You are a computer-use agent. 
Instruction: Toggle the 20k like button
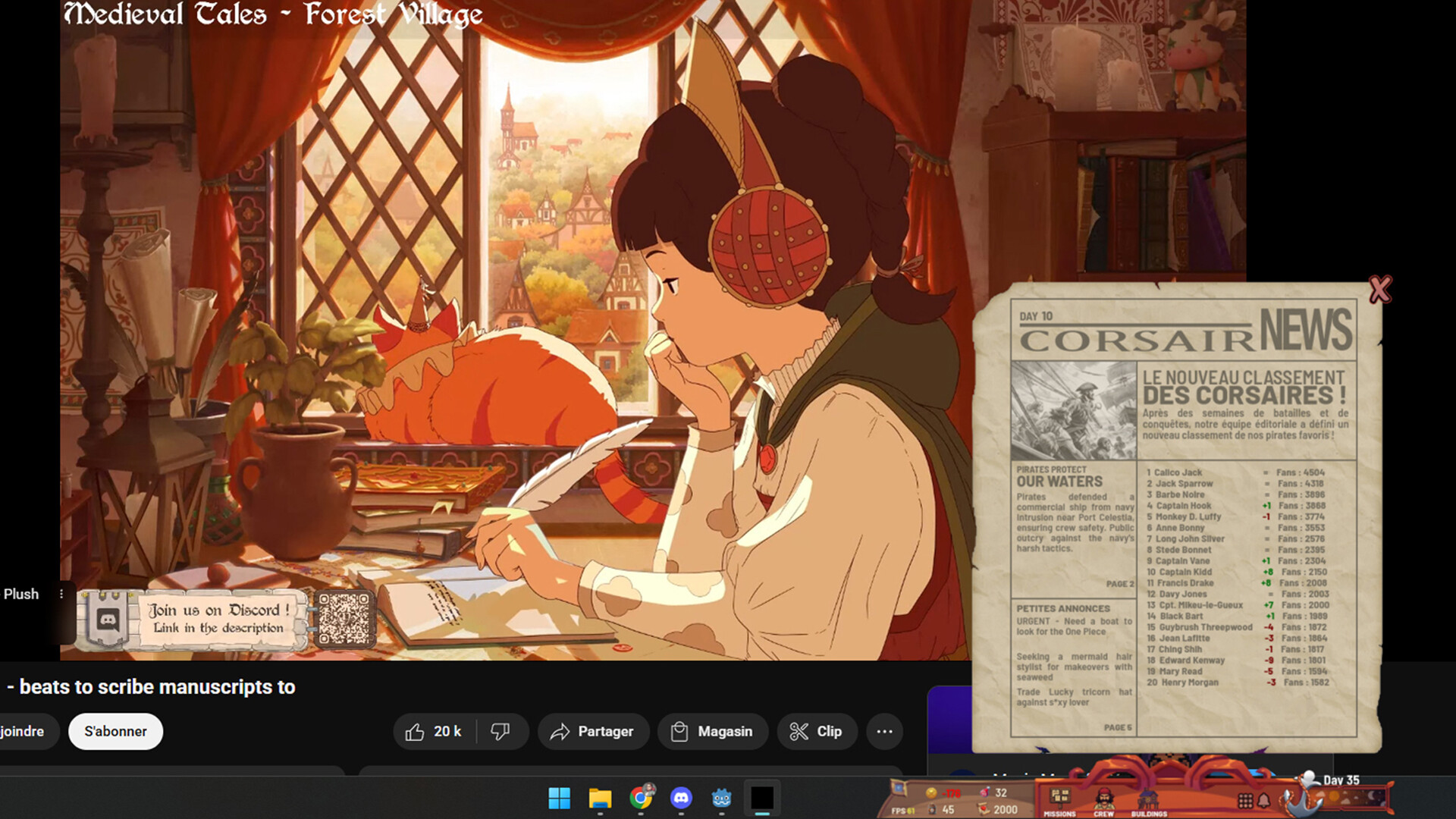coord(432,731)
